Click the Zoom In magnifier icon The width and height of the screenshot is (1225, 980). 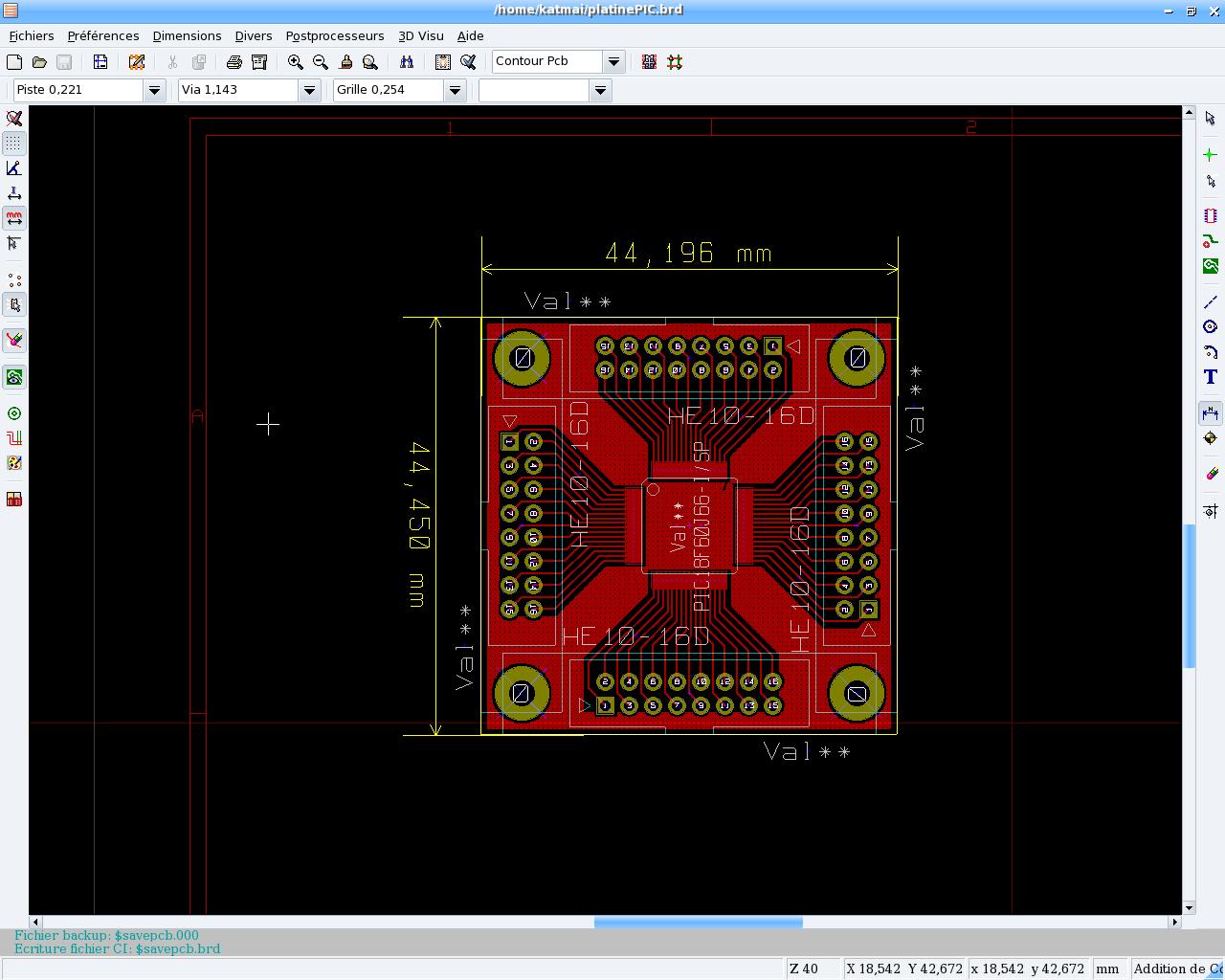coord(296,62)
